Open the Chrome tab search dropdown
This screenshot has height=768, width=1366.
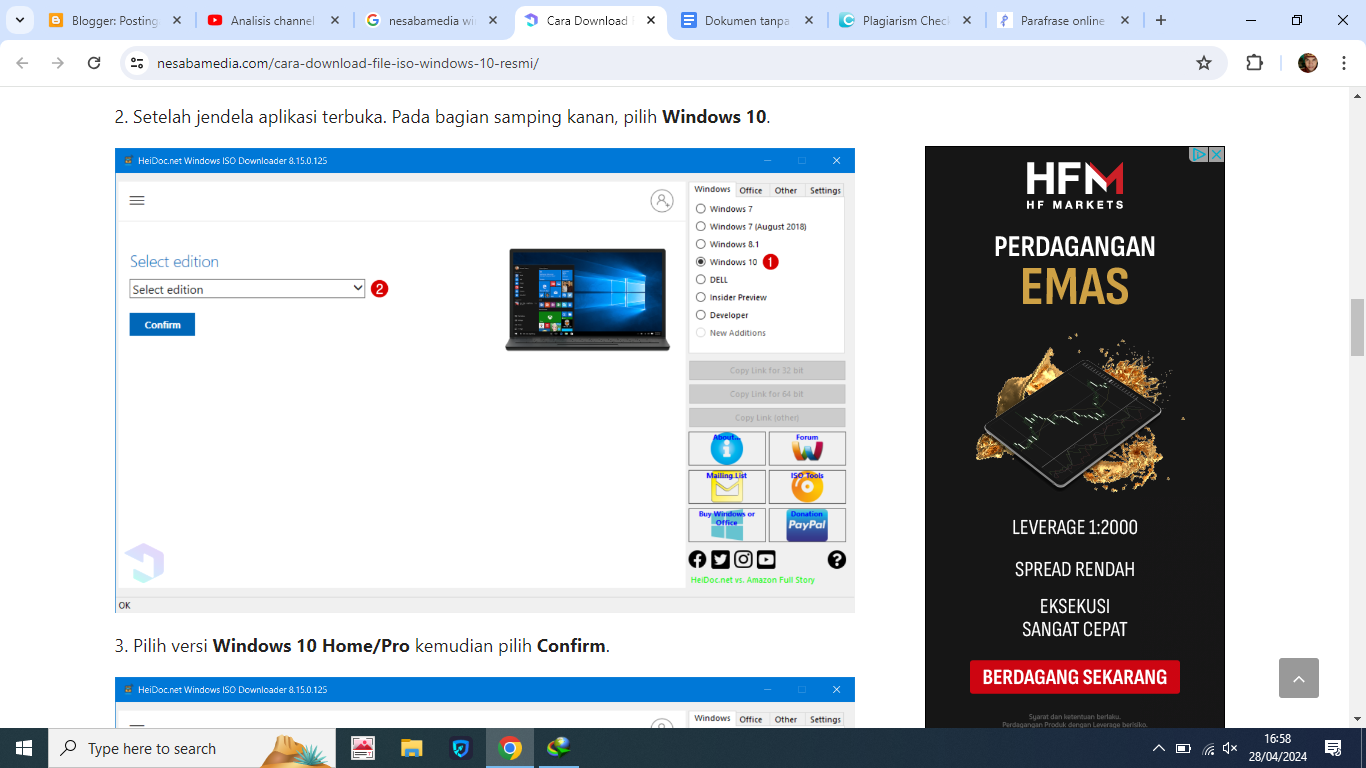[19, 20]
